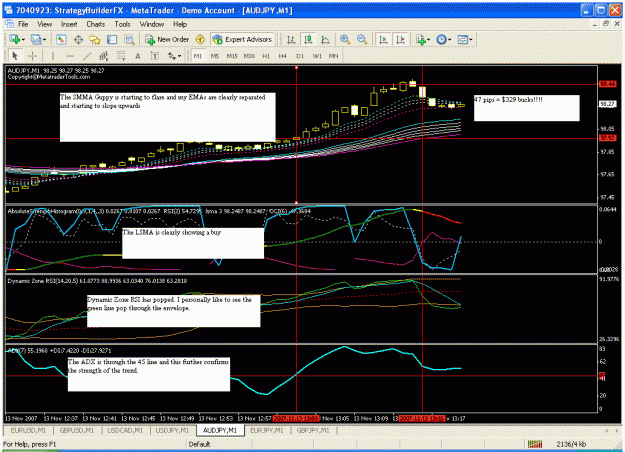This screenshot has height=452, width=625.
Task: Open MetaEditor with the yellow diamond icon
Action: [x=200, y=39]
